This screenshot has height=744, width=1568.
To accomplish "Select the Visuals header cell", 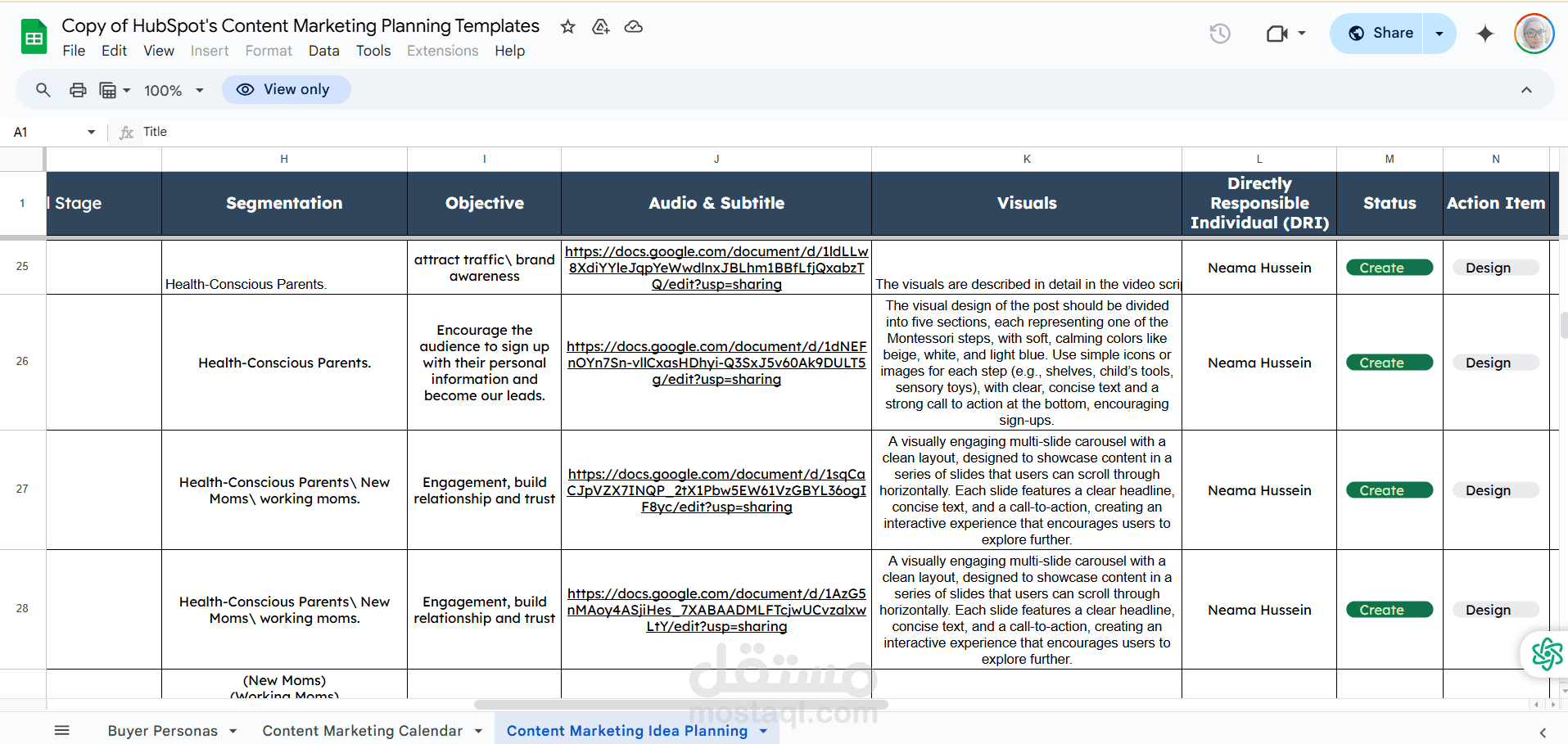I will tap(1027, 203).
